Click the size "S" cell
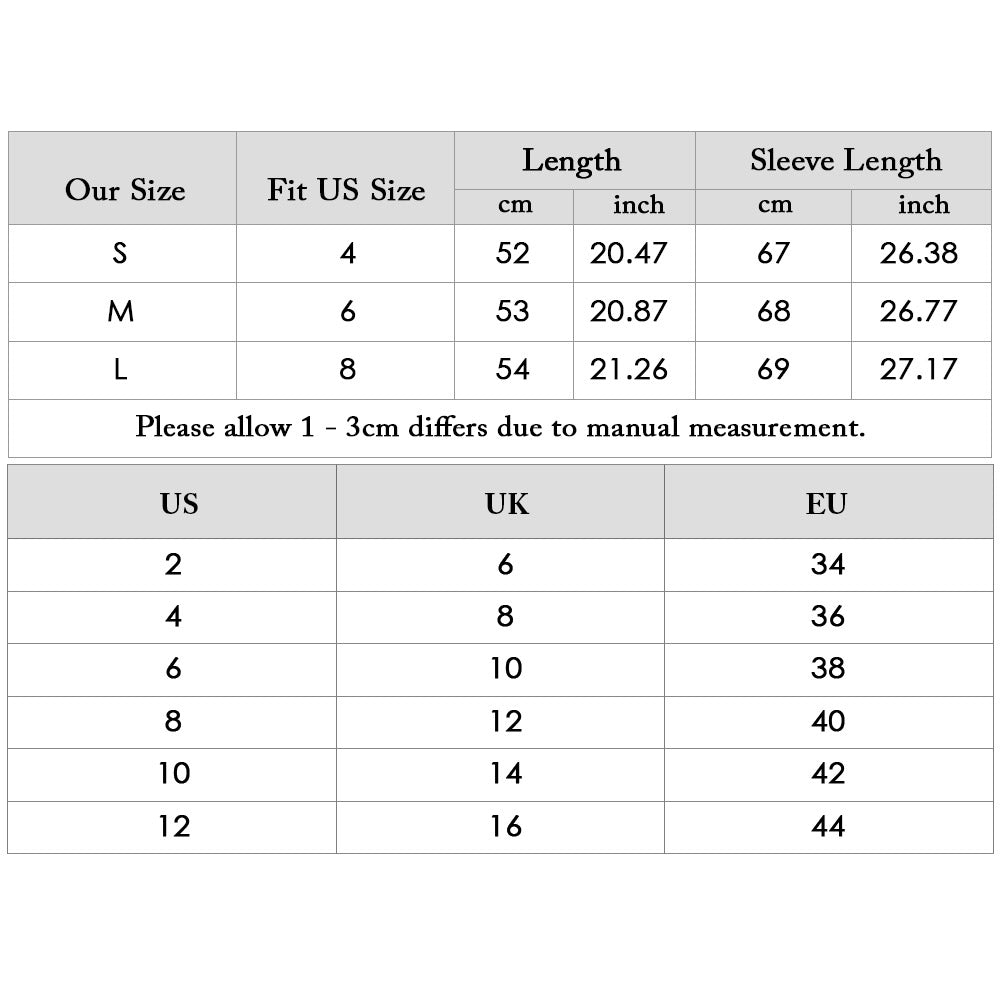 point(121,253)
